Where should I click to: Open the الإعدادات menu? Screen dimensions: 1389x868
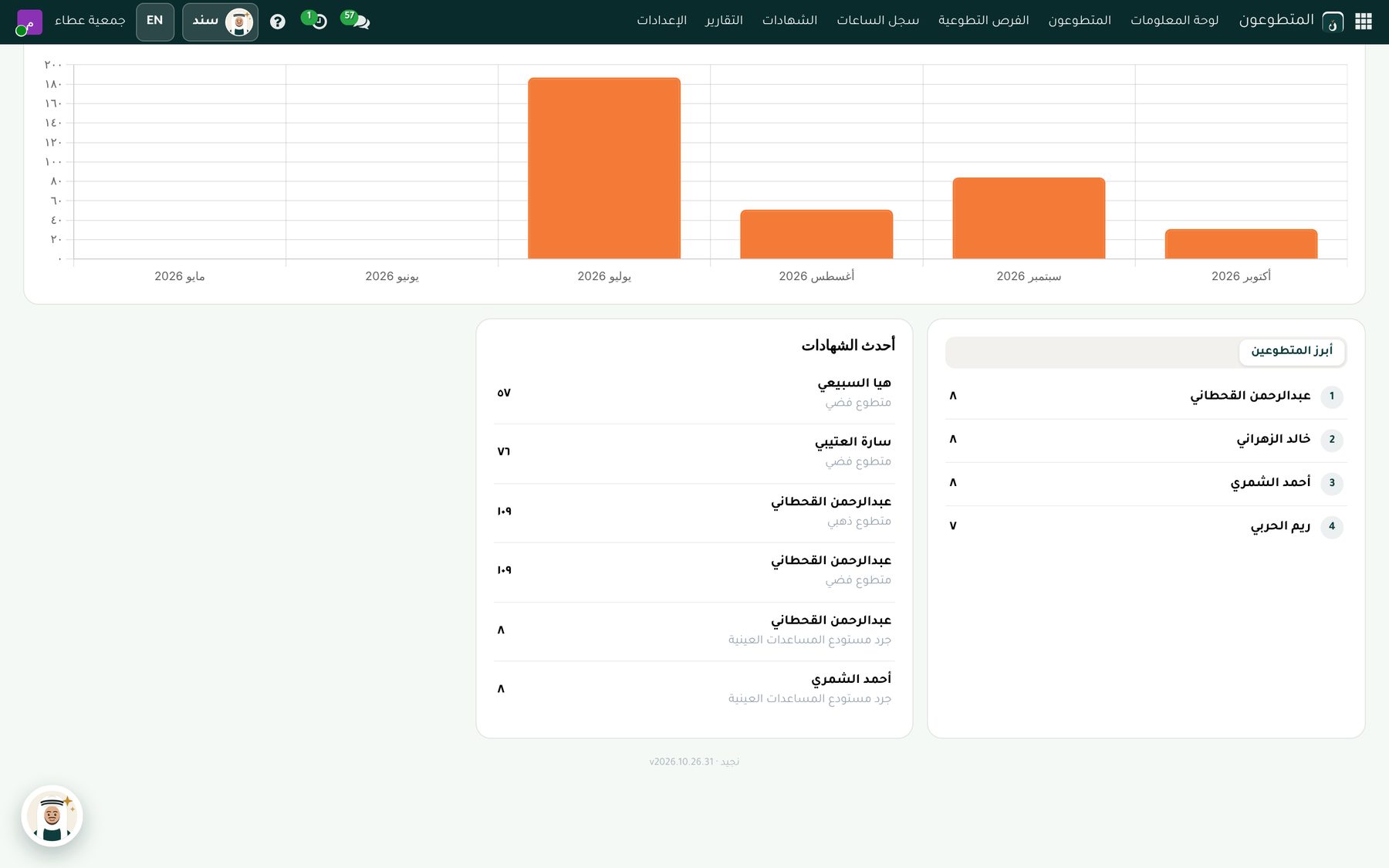661,21
